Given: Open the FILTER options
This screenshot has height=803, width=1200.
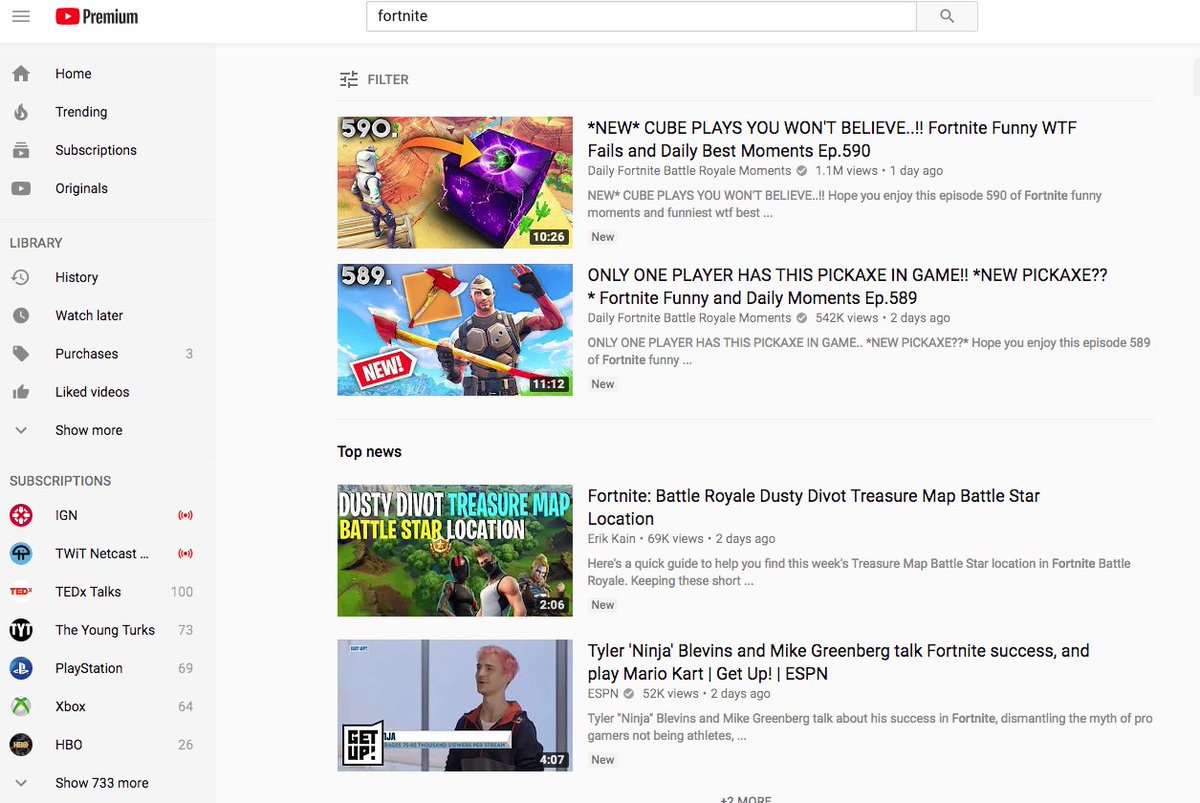Looking at the screenshot, I should point(374,79).
